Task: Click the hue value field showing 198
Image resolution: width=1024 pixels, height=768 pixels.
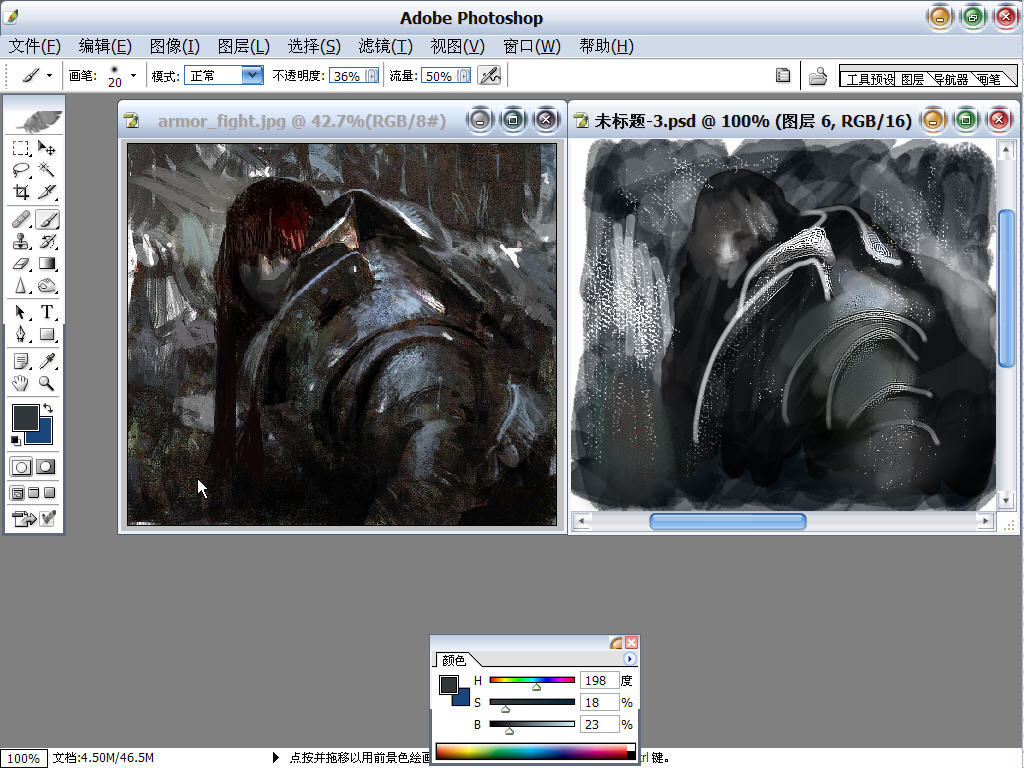Action: tap(599, 680)
